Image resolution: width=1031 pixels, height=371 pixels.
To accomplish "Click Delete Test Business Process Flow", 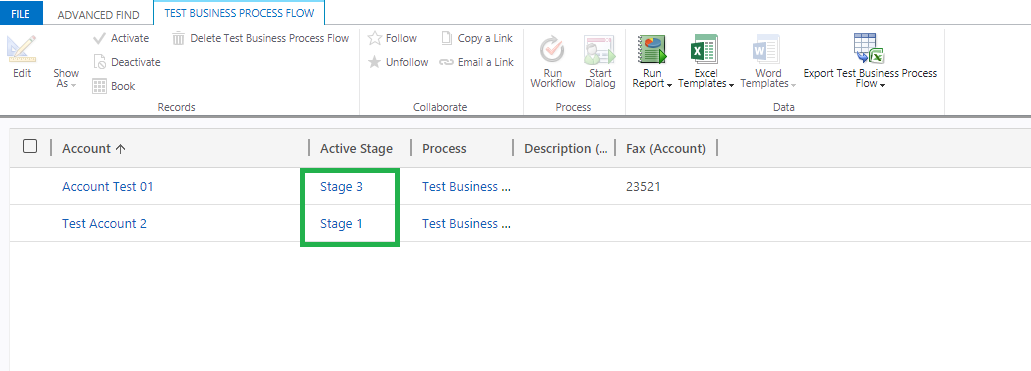I will click(260, 38).
